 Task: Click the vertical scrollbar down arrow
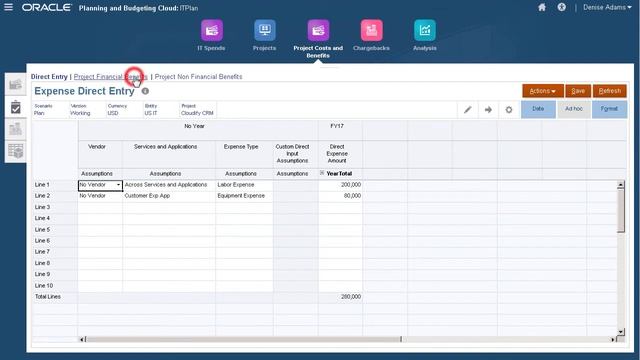tap(620, 332)
